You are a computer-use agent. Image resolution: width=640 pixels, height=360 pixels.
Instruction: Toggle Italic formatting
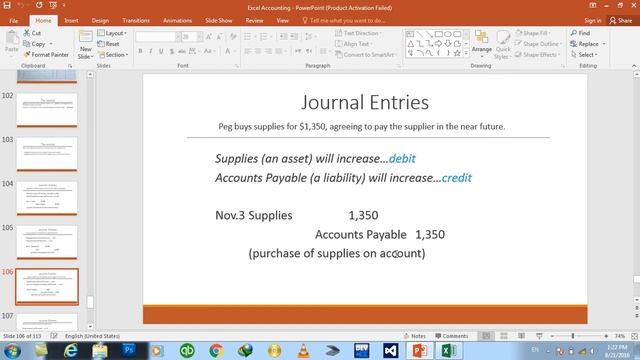[x=151, y=51]
